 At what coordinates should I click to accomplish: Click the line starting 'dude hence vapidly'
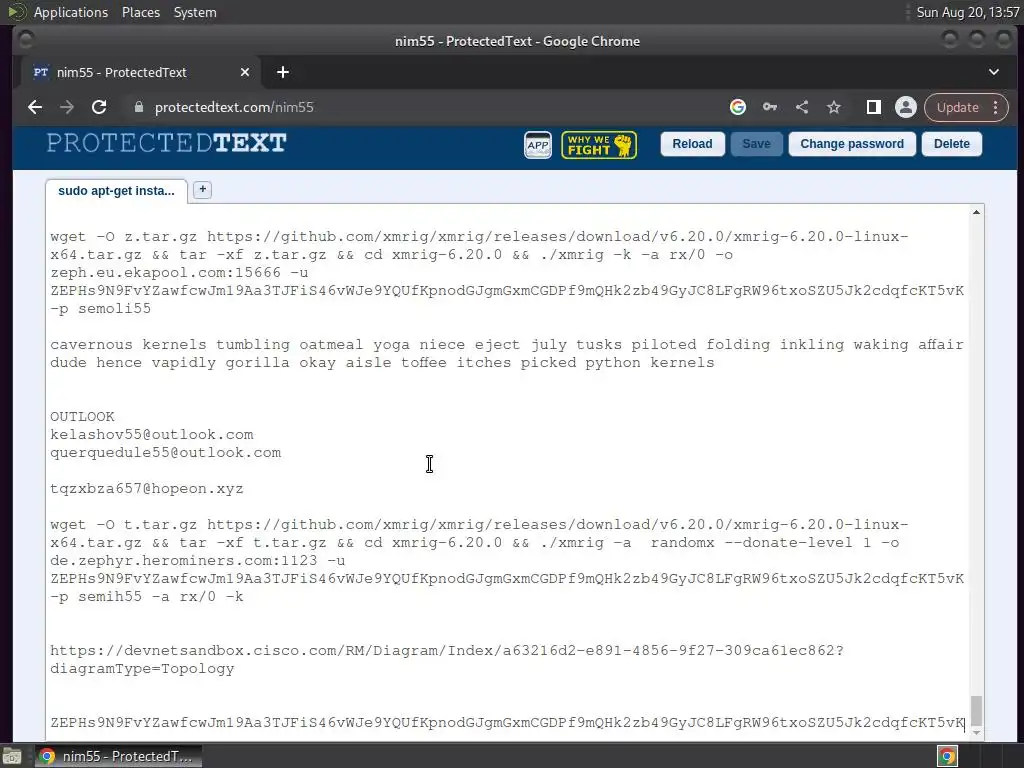(x=382, y=362)
